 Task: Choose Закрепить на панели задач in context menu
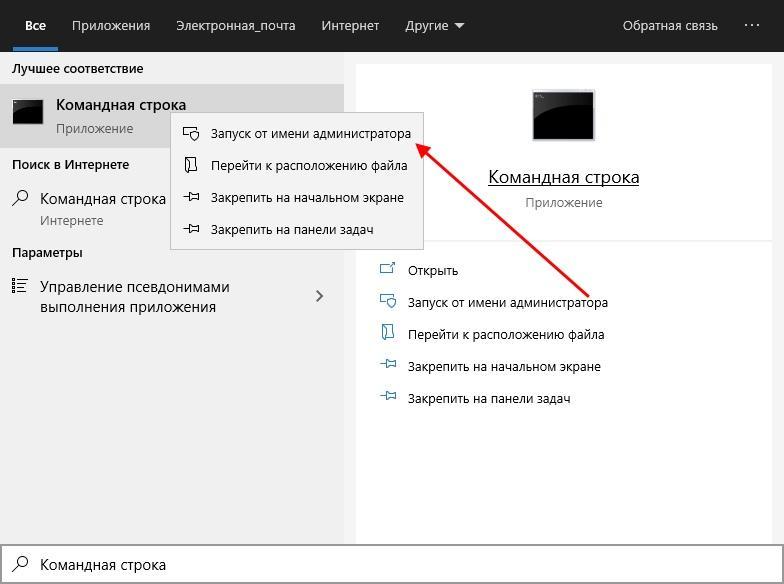[x=298, y=230]
